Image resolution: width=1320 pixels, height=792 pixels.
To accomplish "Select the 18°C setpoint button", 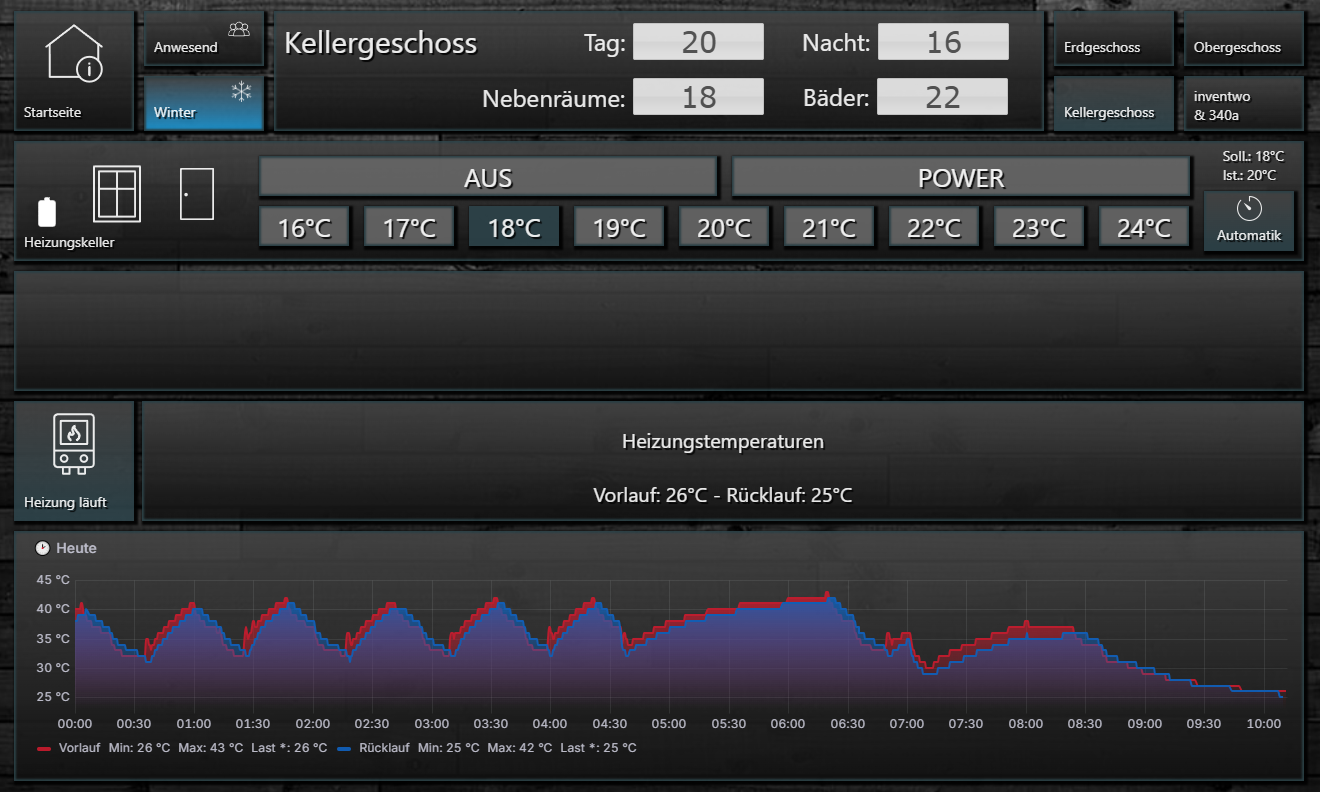I will point(514,228).
